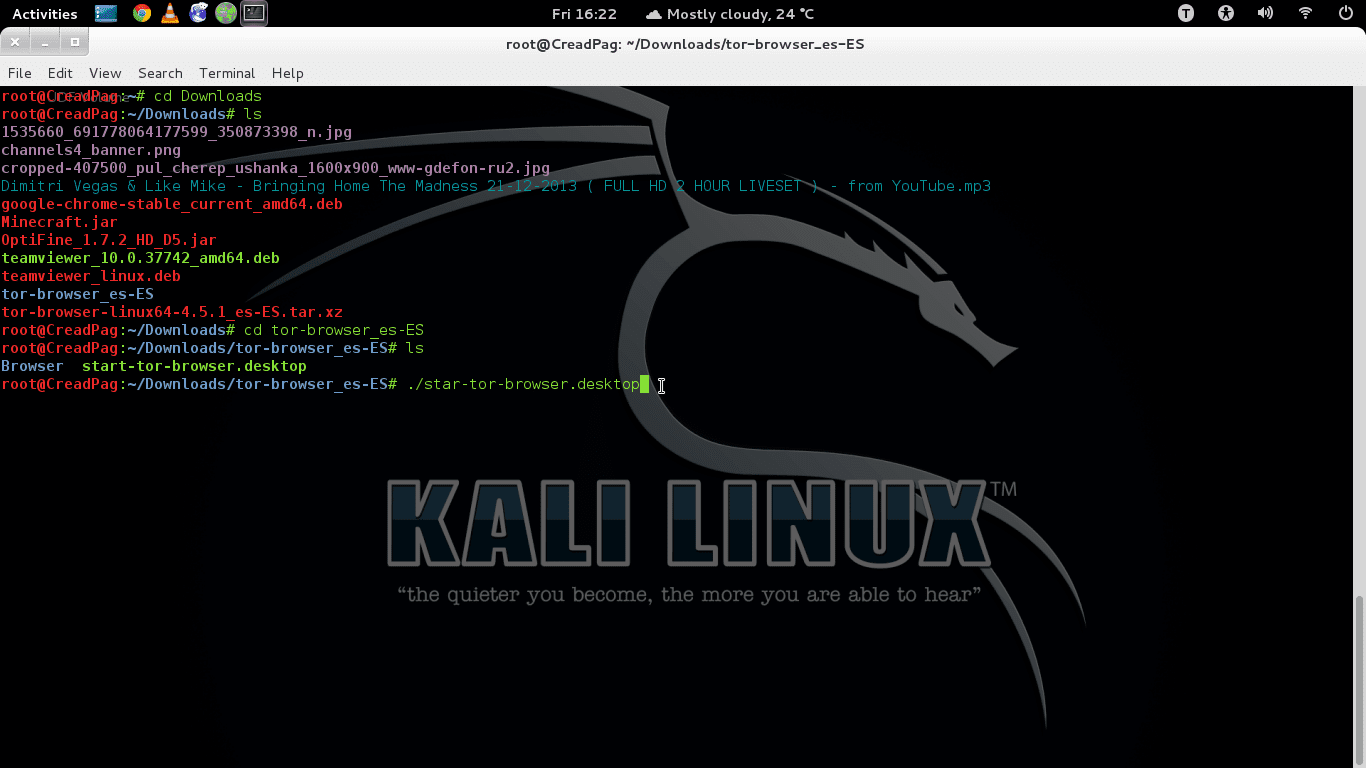Open the Mostly cloudy weather indicator
Screen dimensions: 1366x768
[x=730, y=14]
